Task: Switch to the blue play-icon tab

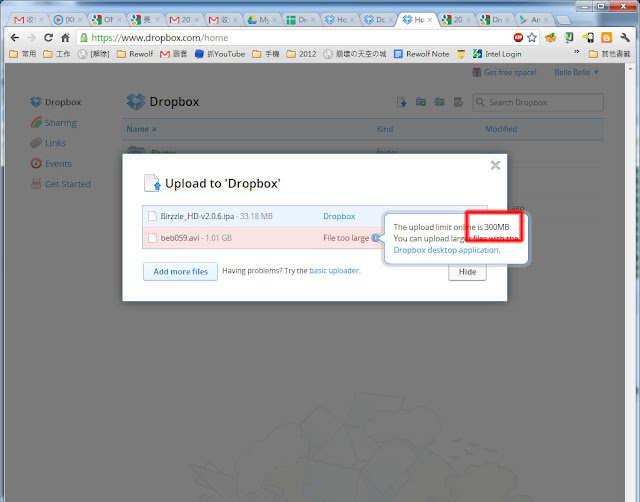Action: click(x=68, y=20)
